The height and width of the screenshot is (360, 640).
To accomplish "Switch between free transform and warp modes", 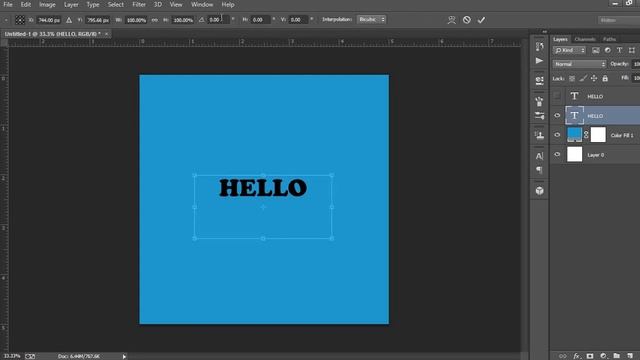I will pyautogui.click(x=451, y=20).
